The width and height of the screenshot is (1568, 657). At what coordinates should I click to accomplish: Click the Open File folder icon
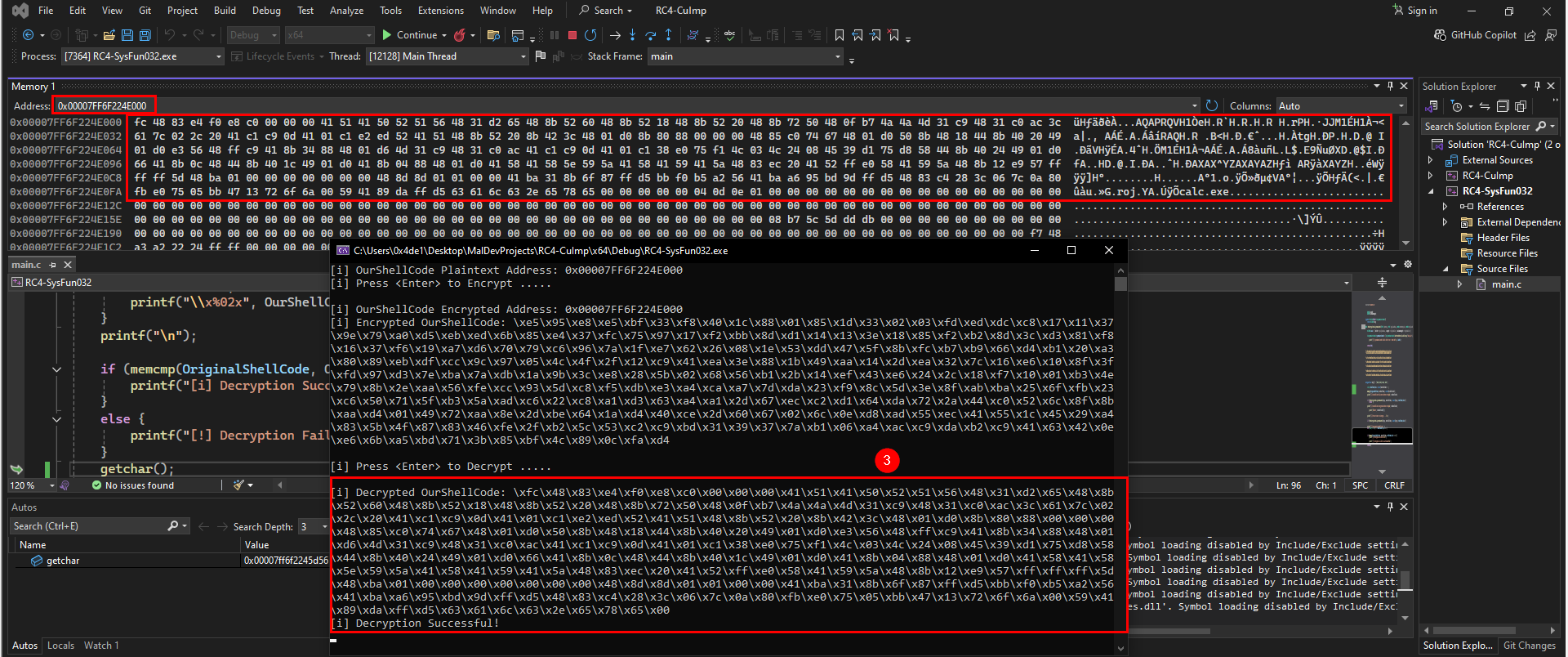tap(109, 35)
